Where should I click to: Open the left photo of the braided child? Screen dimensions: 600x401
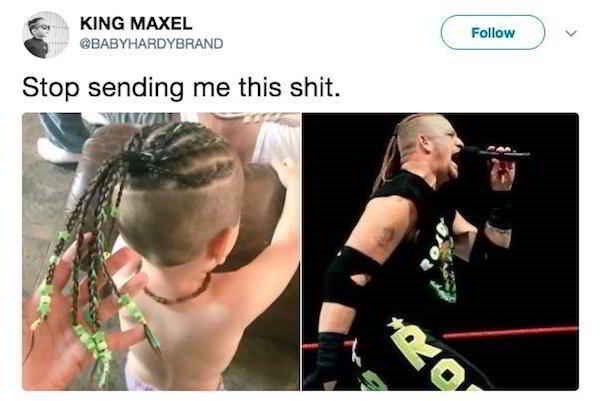[x=161, y=251]
